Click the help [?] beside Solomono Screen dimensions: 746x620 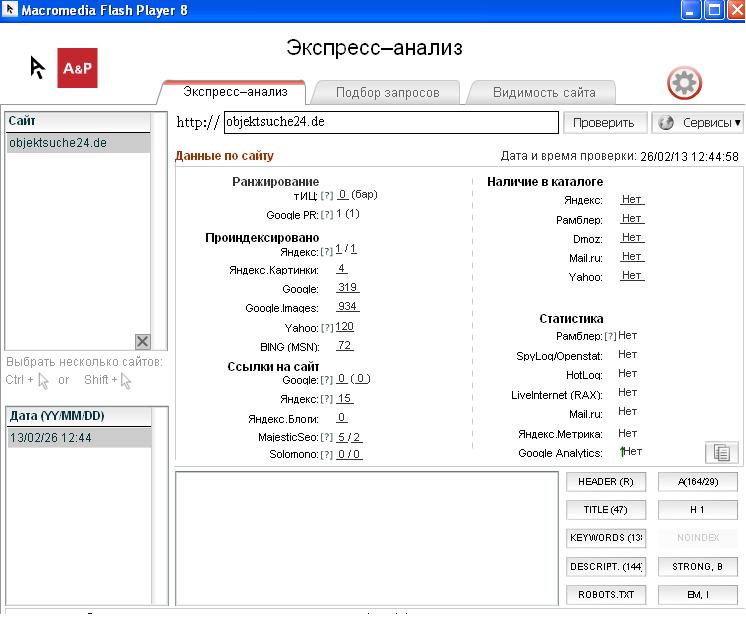pos(327,454)
